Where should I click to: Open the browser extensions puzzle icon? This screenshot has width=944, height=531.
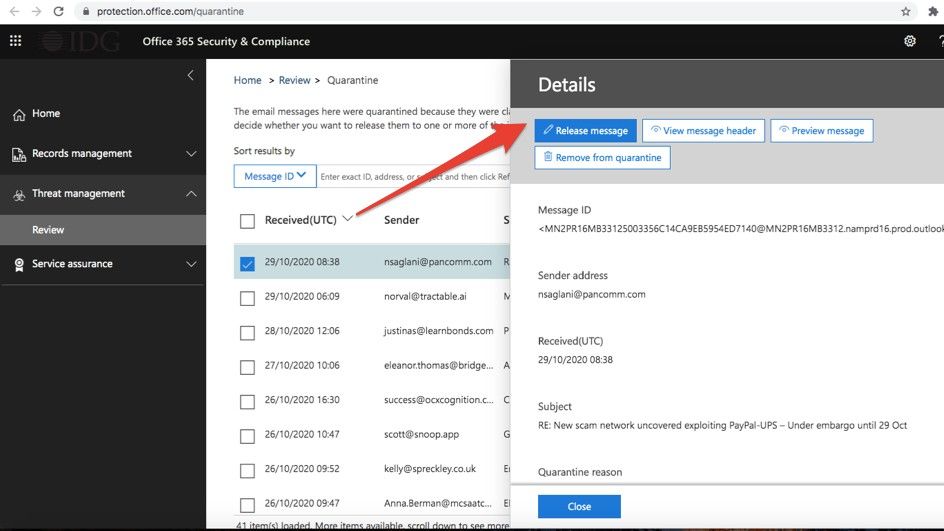(933, 11)
